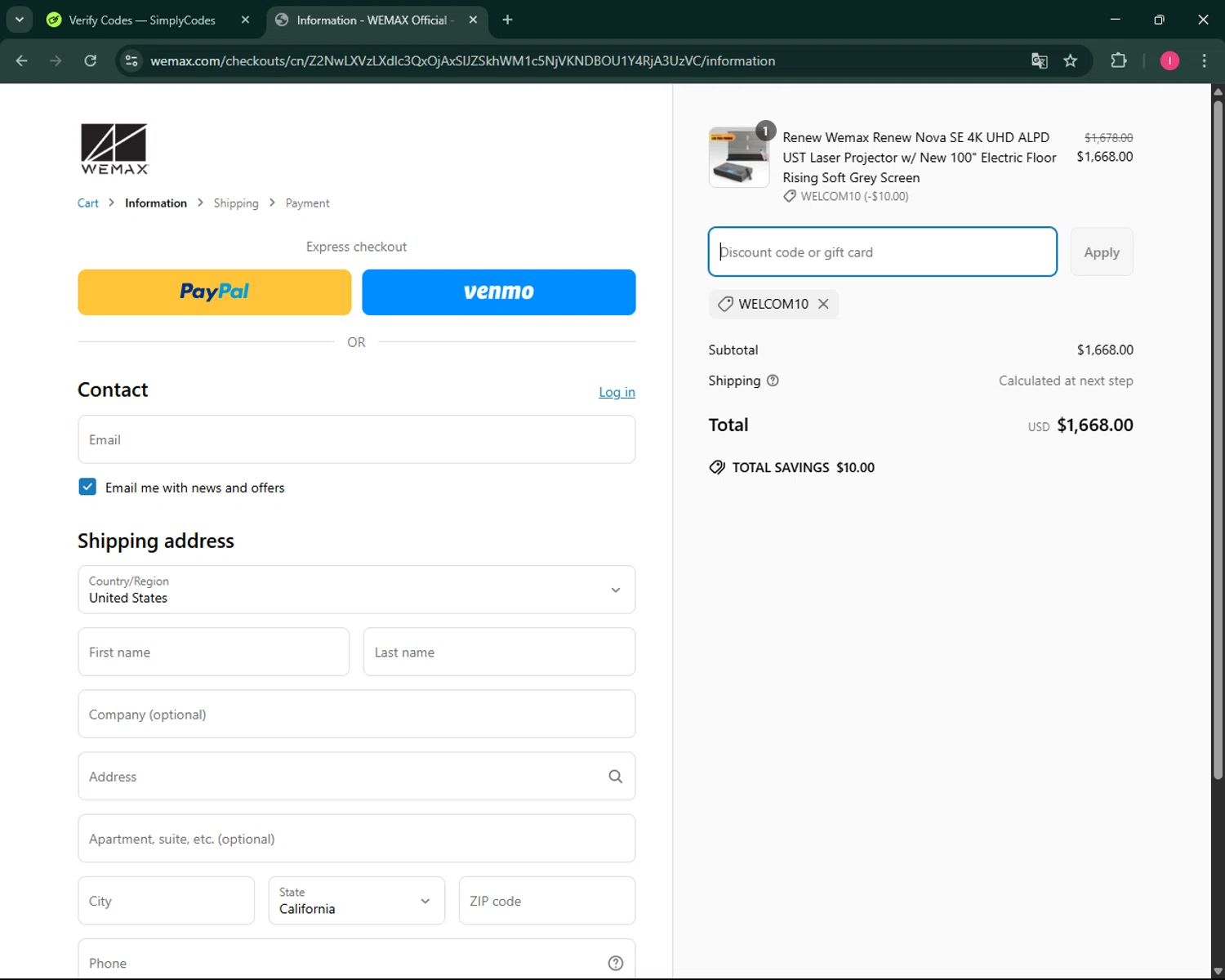This screenshot has height=980, width=1225.
Task: Click the projector product thumbnail
Action: click(739, 158)
